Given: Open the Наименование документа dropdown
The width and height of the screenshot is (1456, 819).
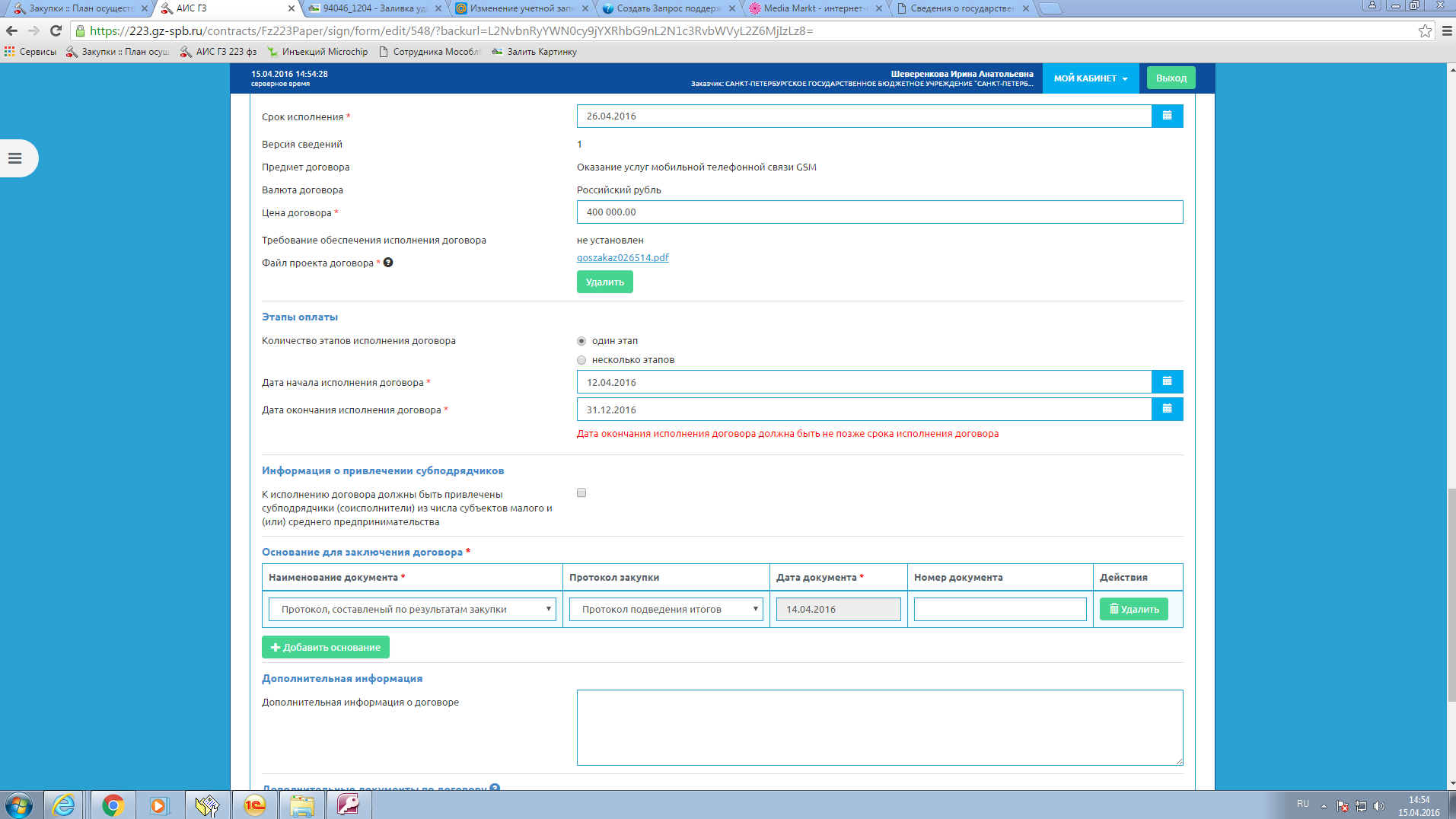Looking at the screenshot, I should pyautogui.click(x=413, y=609).
